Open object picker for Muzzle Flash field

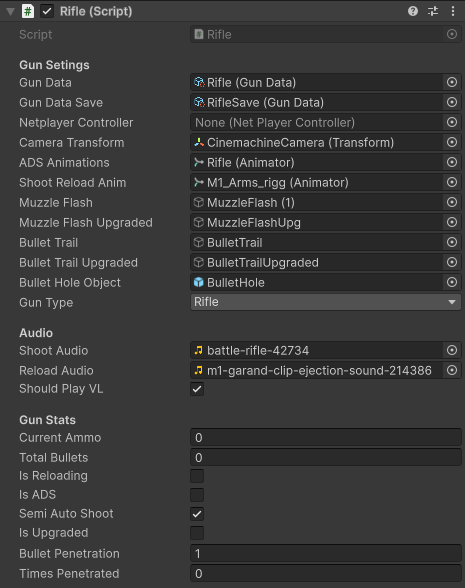[452, 202]
